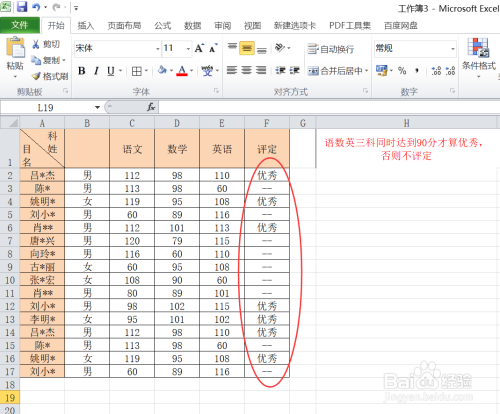
Task: Click the accounting number format icon
Action: point(381,70)
